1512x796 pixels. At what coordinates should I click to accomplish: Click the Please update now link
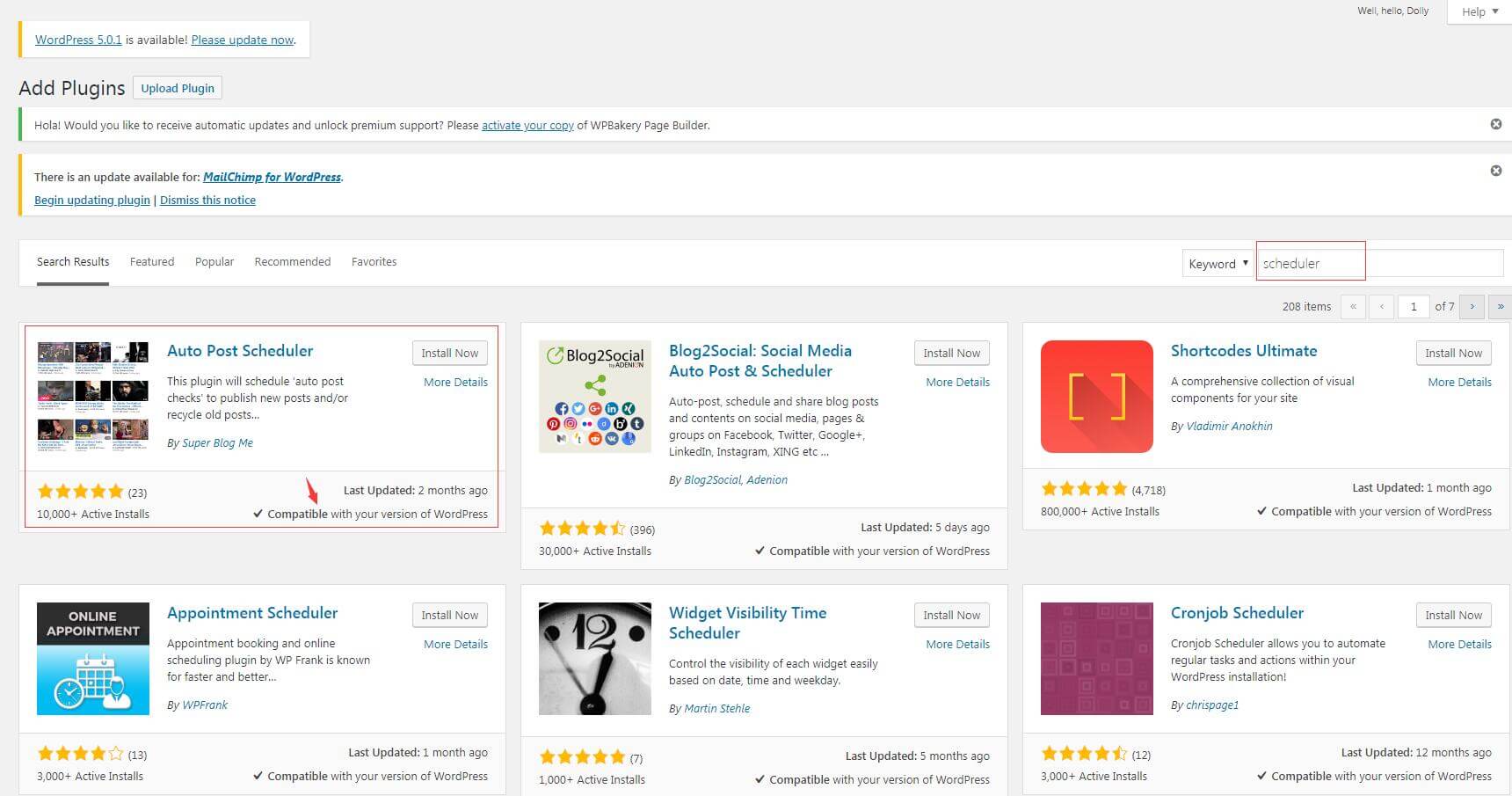point(243,40)
